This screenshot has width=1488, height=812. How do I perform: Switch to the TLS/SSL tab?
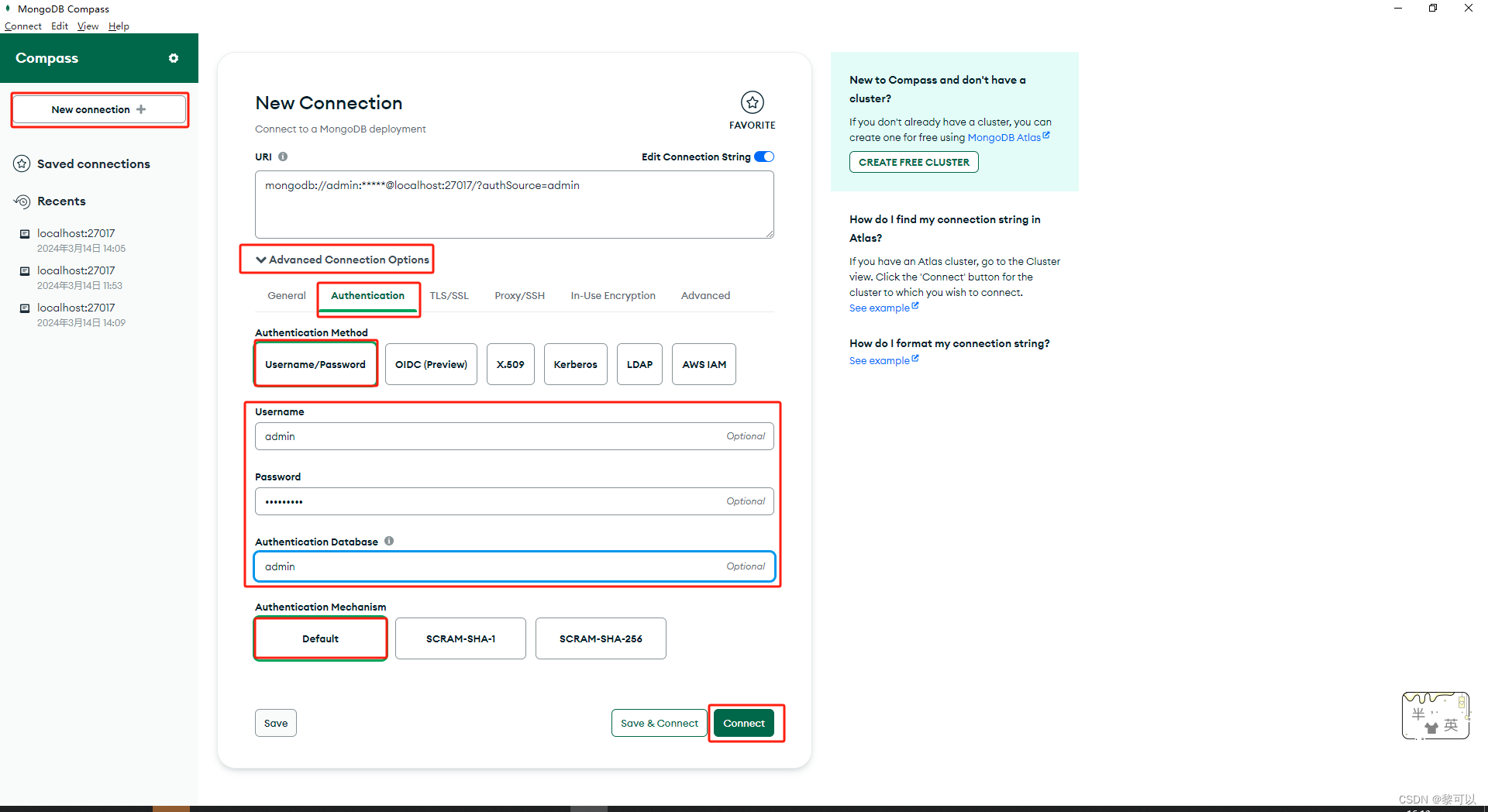pos(449,295)
